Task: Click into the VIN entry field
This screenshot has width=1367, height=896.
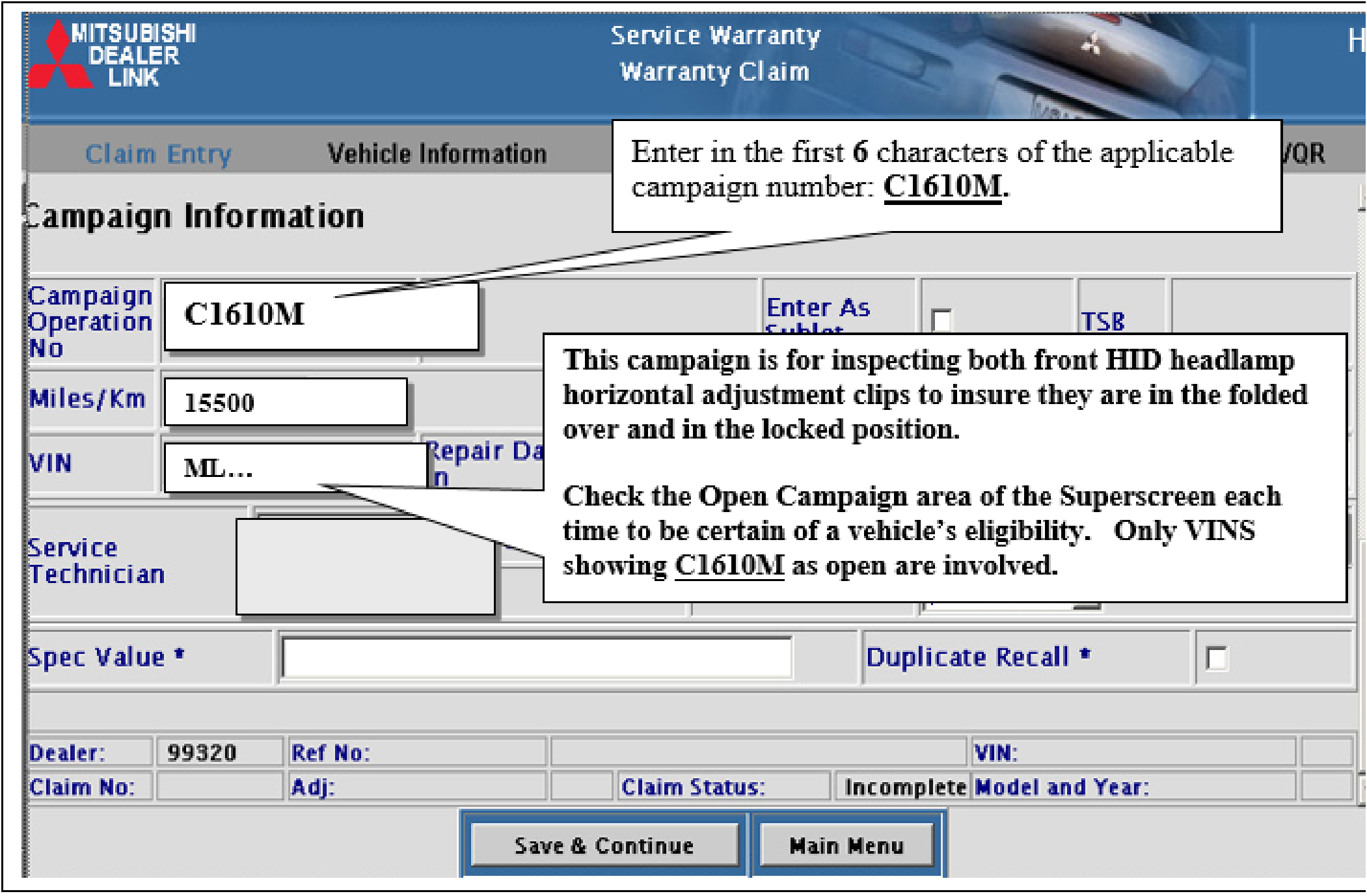Action: (295, 467)
